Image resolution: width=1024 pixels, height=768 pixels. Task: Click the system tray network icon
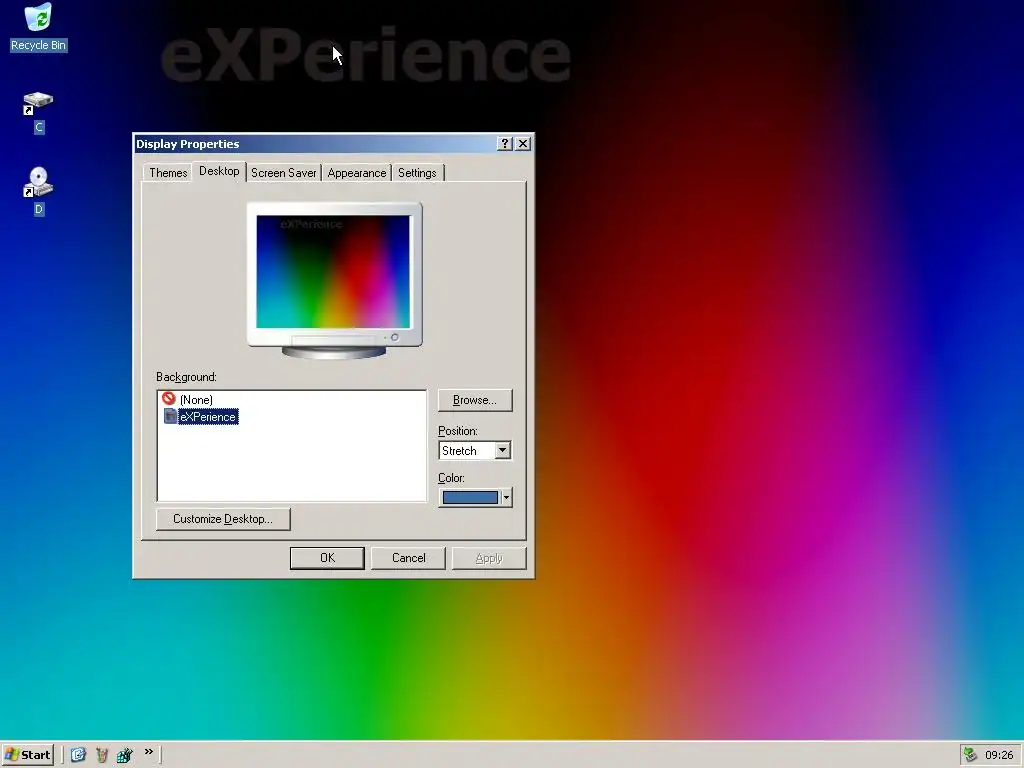(970, 755)
